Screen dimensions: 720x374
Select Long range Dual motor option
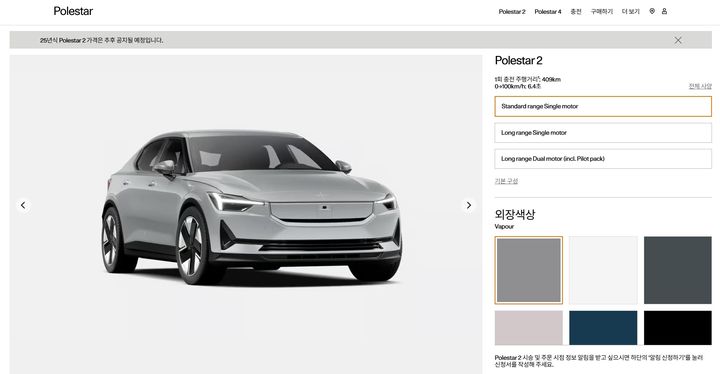point(603,159)
